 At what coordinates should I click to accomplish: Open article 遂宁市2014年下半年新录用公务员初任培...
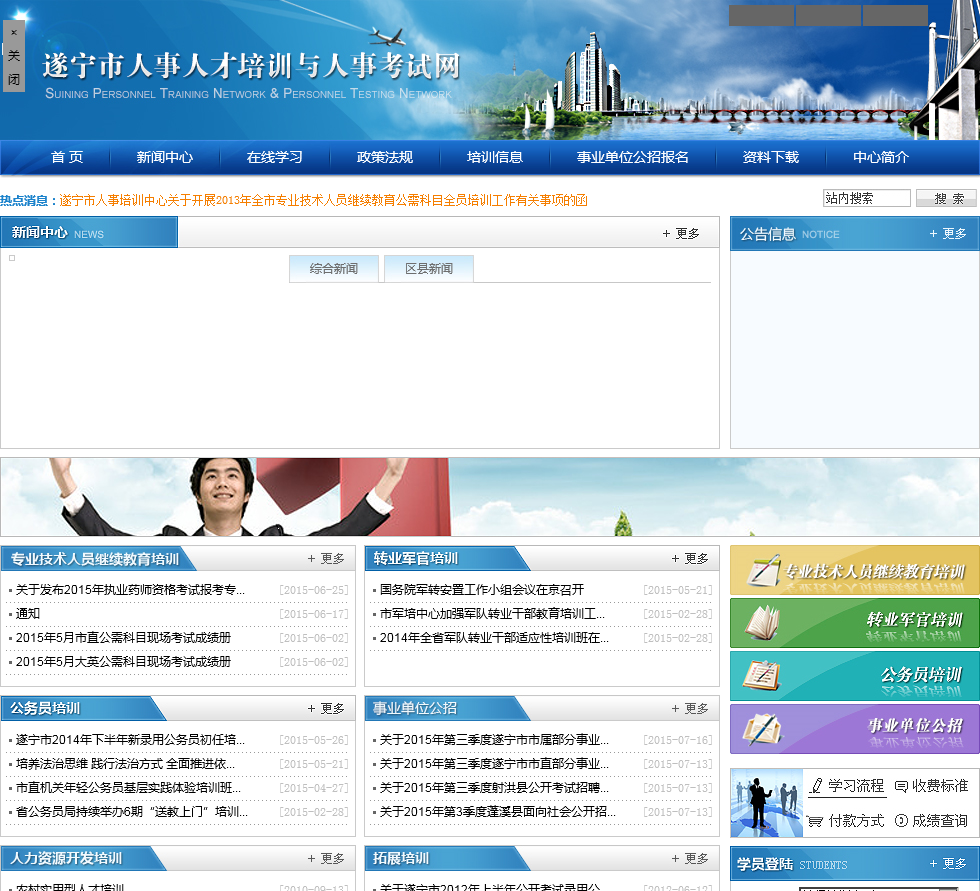[x=130, y=740]
